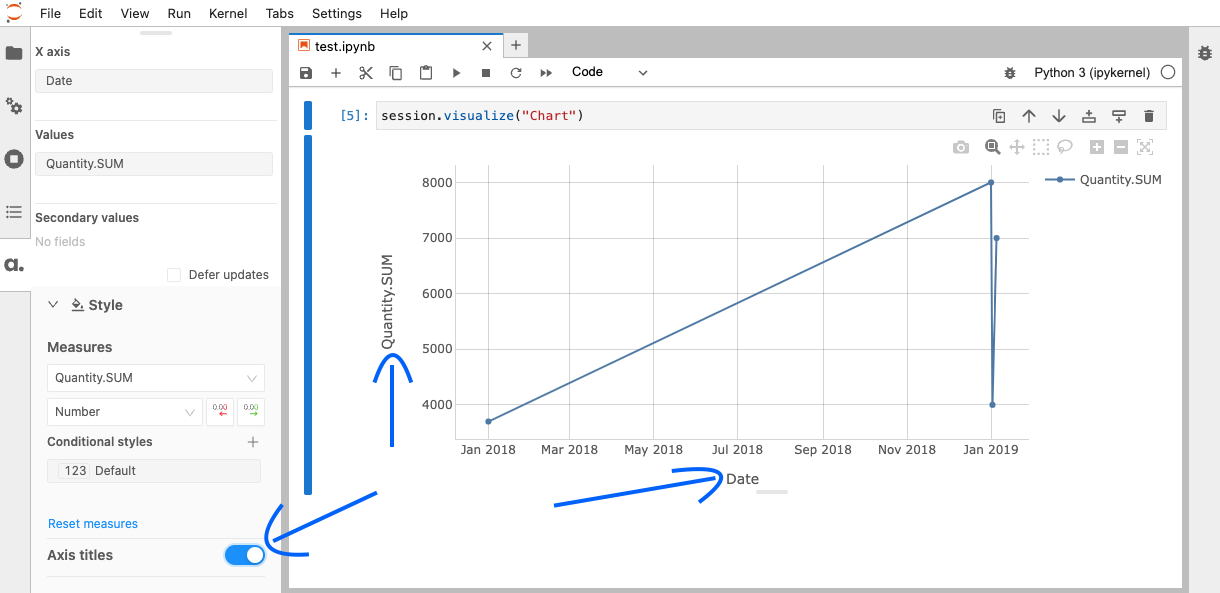This screenshot has width=1220, height=593.
Task: Open the table of contents sidebar icon
Action: 14,212
